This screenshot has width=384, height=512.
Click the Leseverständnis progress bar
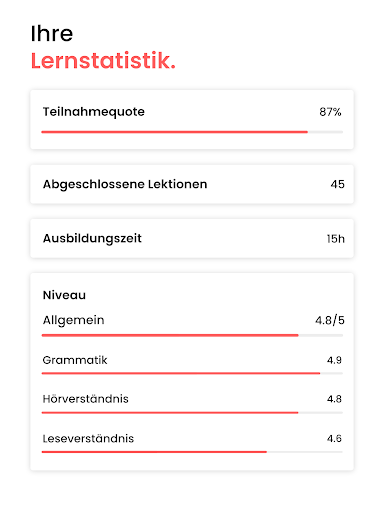(192, 452)
